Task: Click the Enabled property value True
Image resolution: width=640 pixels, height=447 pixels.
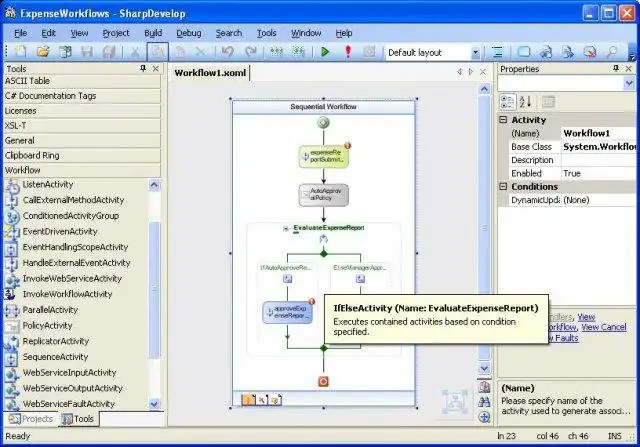Action: coord(598,173)
